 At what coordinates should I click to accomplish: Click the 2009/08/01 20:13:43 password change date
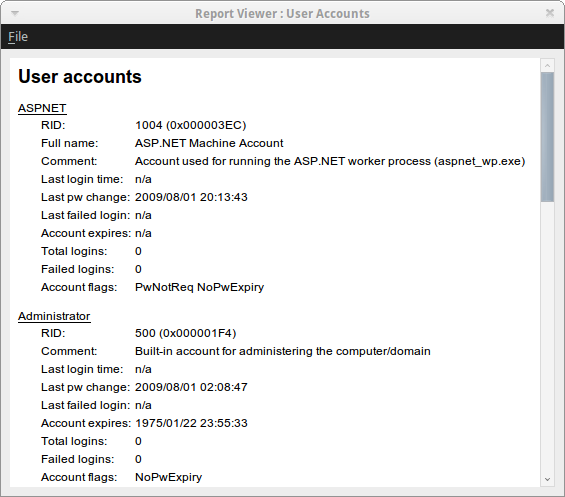click(191, 197)
